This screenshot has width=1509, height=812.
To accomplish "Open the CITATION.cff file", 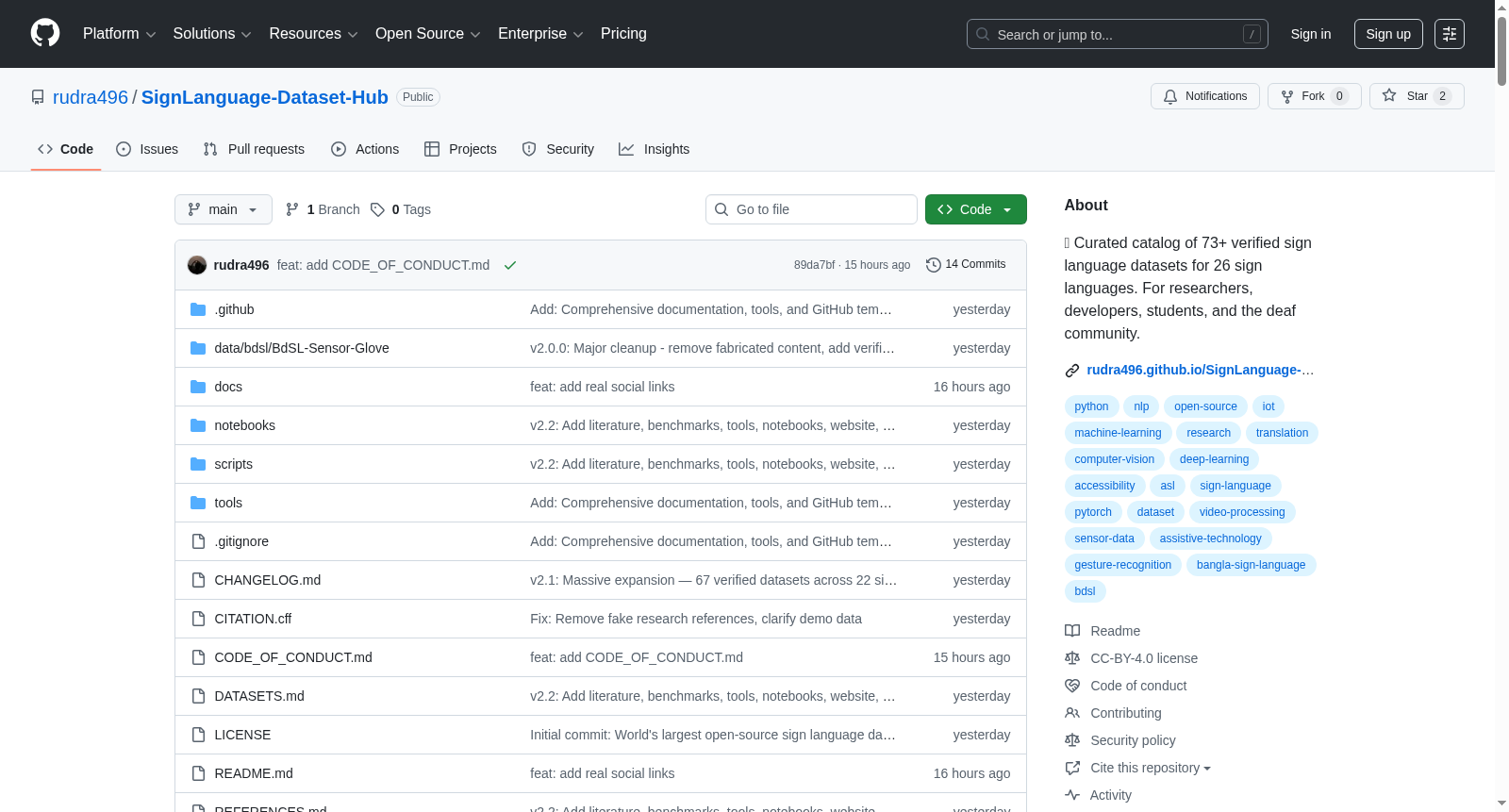I will 253,619.
